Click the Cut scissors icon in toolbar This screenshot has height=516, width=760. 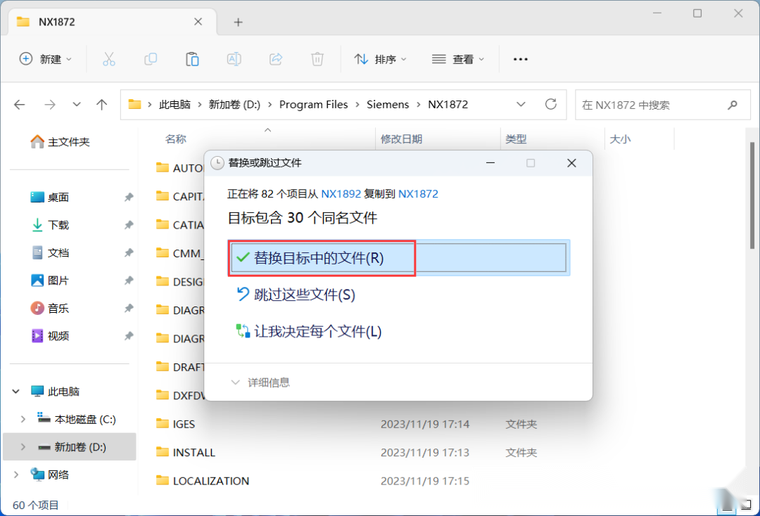point(109,59)
